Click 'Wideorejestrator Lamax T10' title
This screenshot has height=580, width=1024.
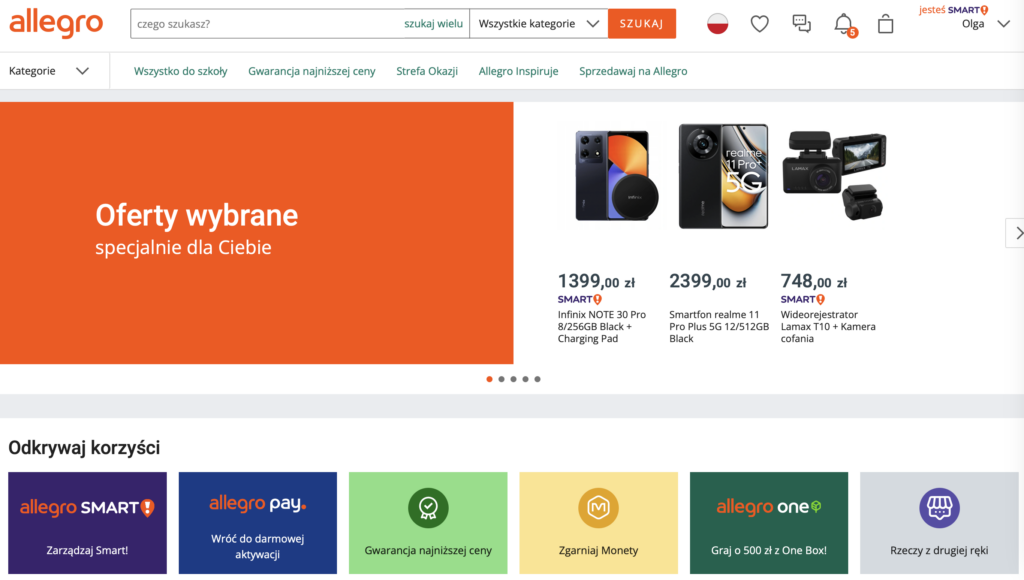pos(828,327)
